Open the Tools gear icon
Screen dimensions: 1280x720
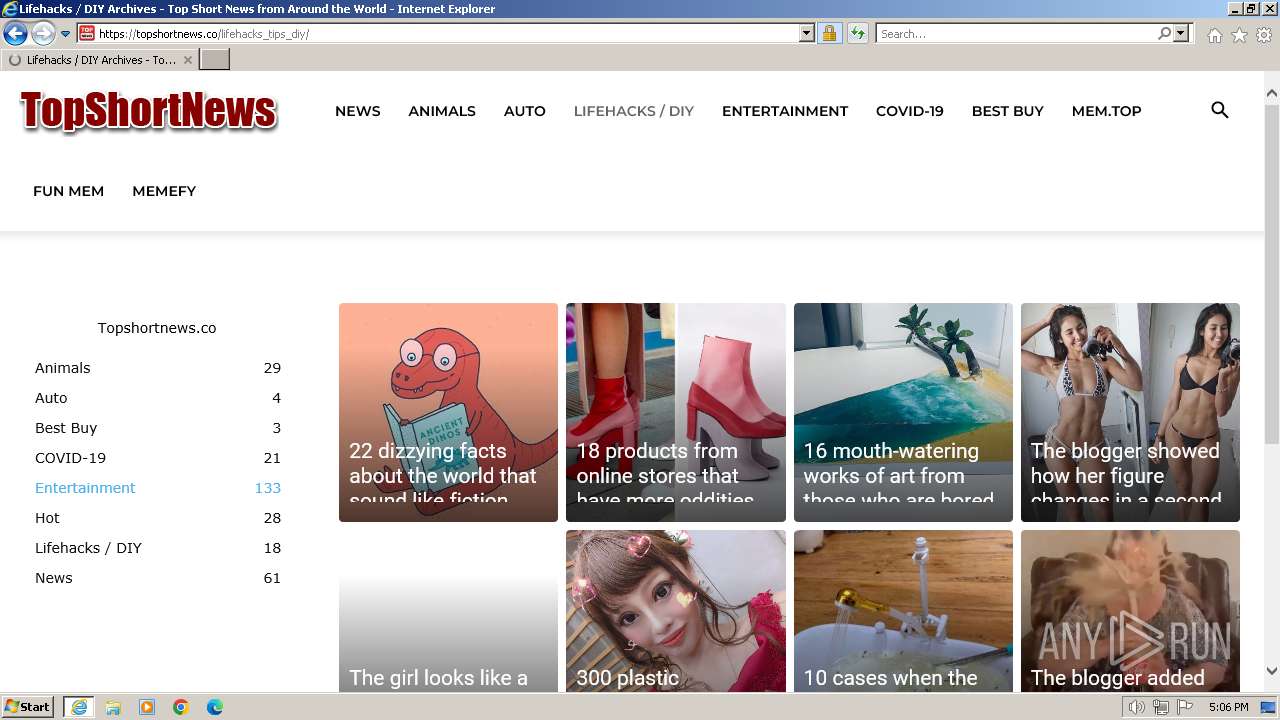(x=1264, y=35)
